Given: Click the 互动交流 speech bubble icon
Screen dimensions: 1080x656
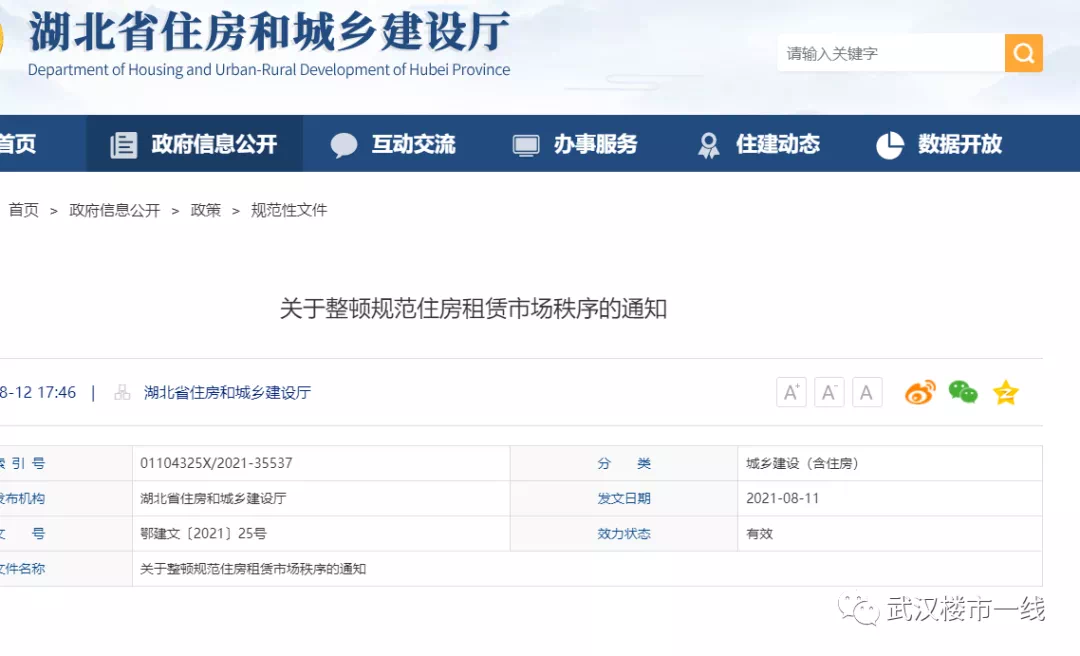Looking at the screenshot, I should 344,145.
